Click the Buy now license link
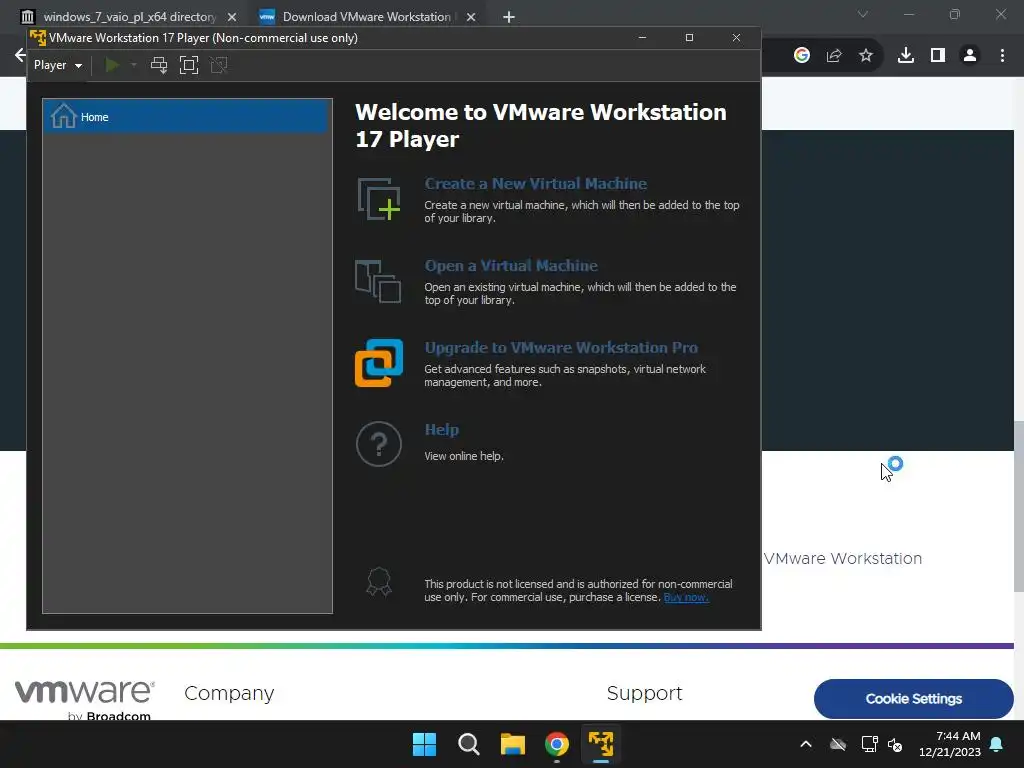This screenshot has height=768, width=1024. (x=686, y=598)
